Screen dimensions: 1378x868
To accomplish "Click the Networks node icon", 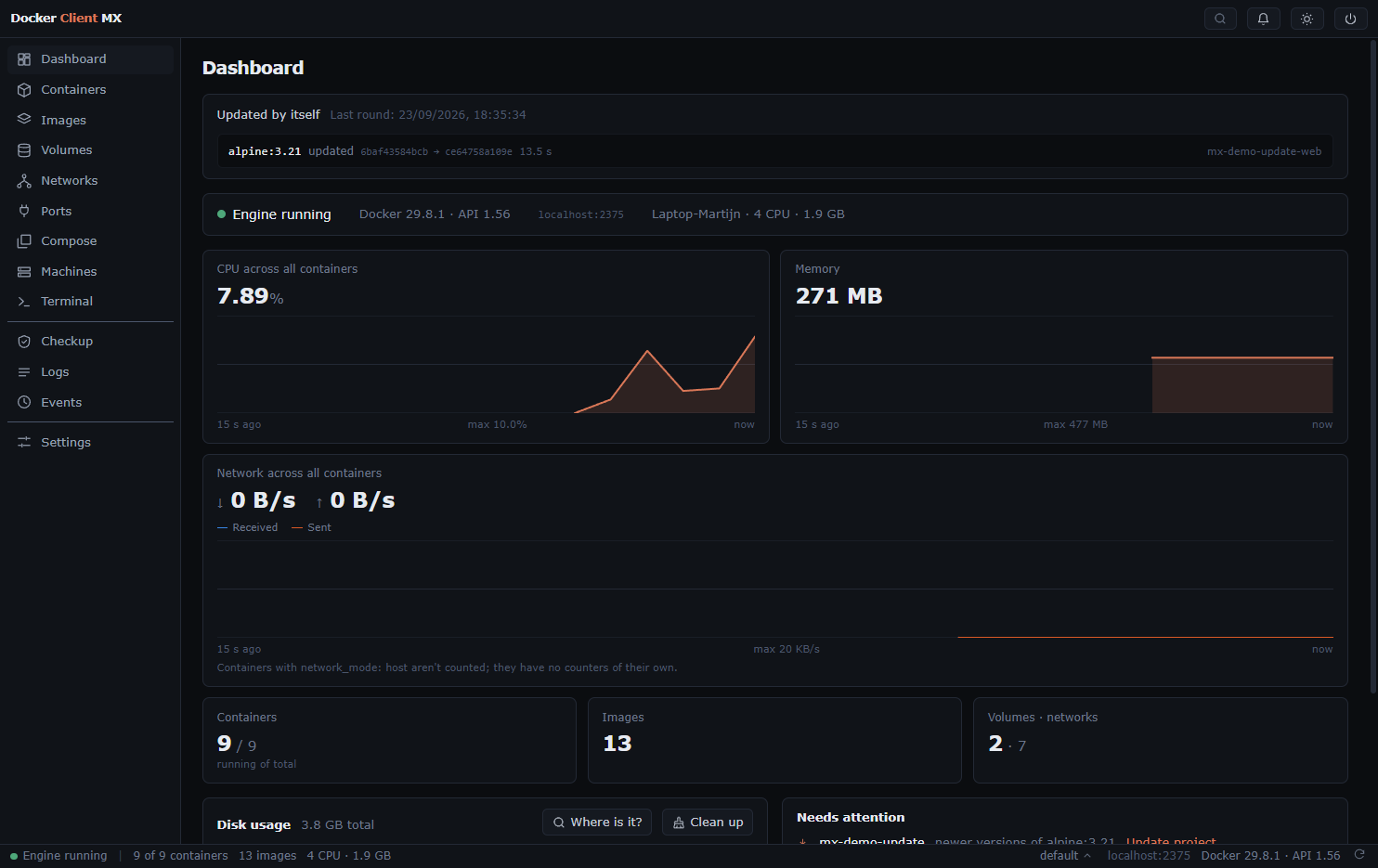I will [x=24, y=180].
